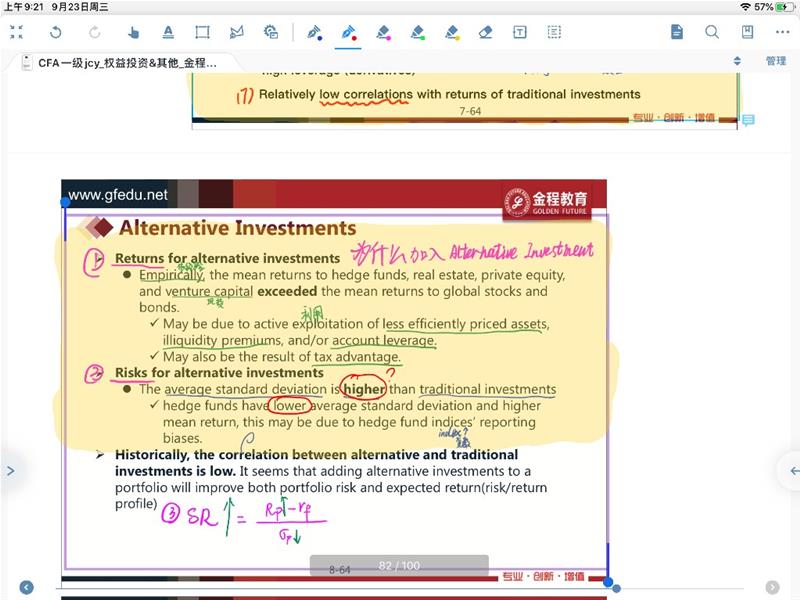This screenshot has width=800, height=600.
Task: Tap 'Risks for alternative investments' heading
Action: coord(219,372)
